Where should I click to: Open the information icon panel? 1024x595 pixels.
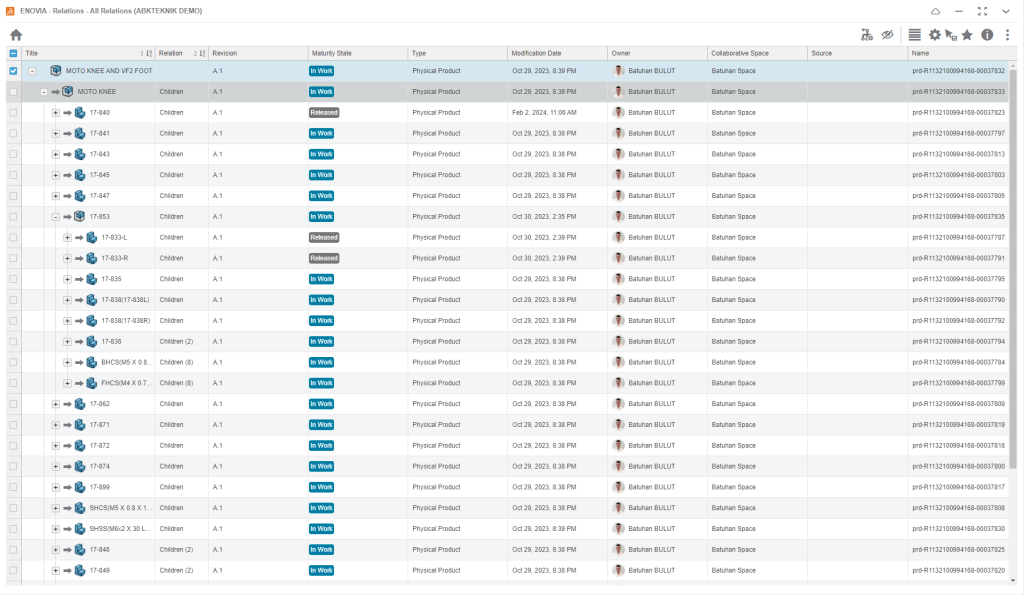(x=987, y=35)
